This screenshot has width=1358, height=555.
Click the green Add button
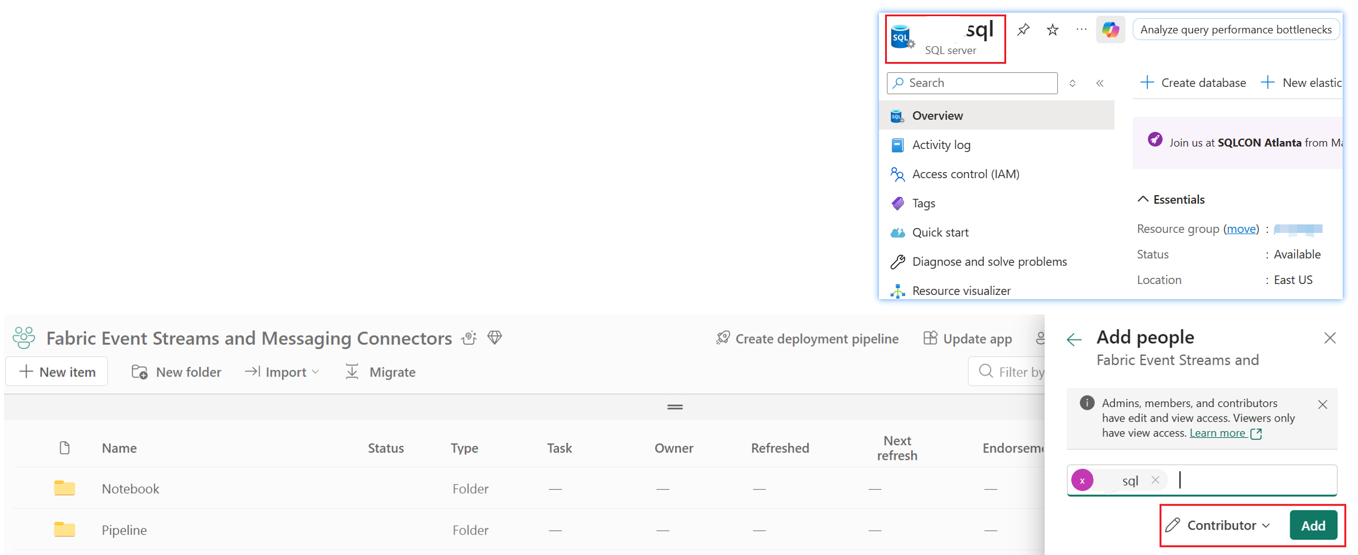(x=1313, y=526)
